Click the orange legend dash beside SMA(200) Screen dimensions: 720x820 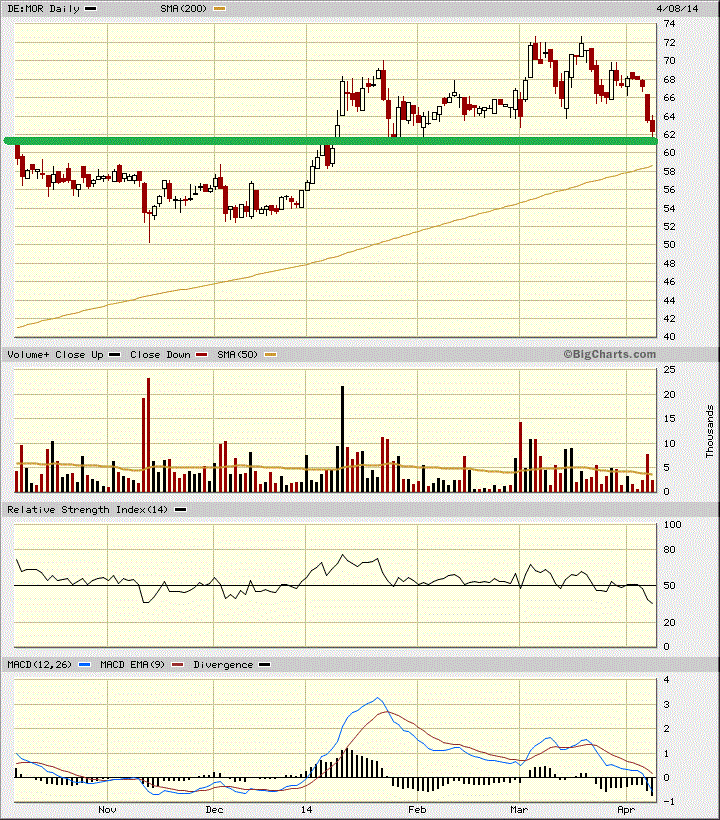219,8
